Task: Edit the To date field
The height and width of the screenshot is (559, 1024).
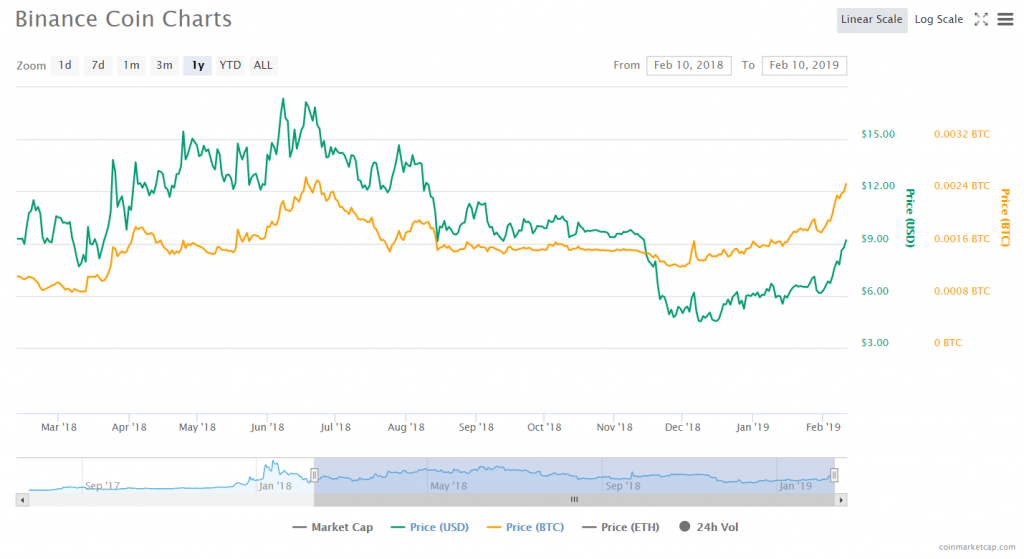Action: (x=804, y=66)
